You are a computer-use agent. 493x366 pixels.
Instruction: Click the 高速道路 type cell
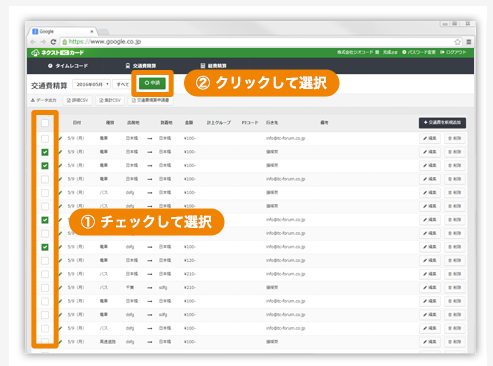[108, 342]
